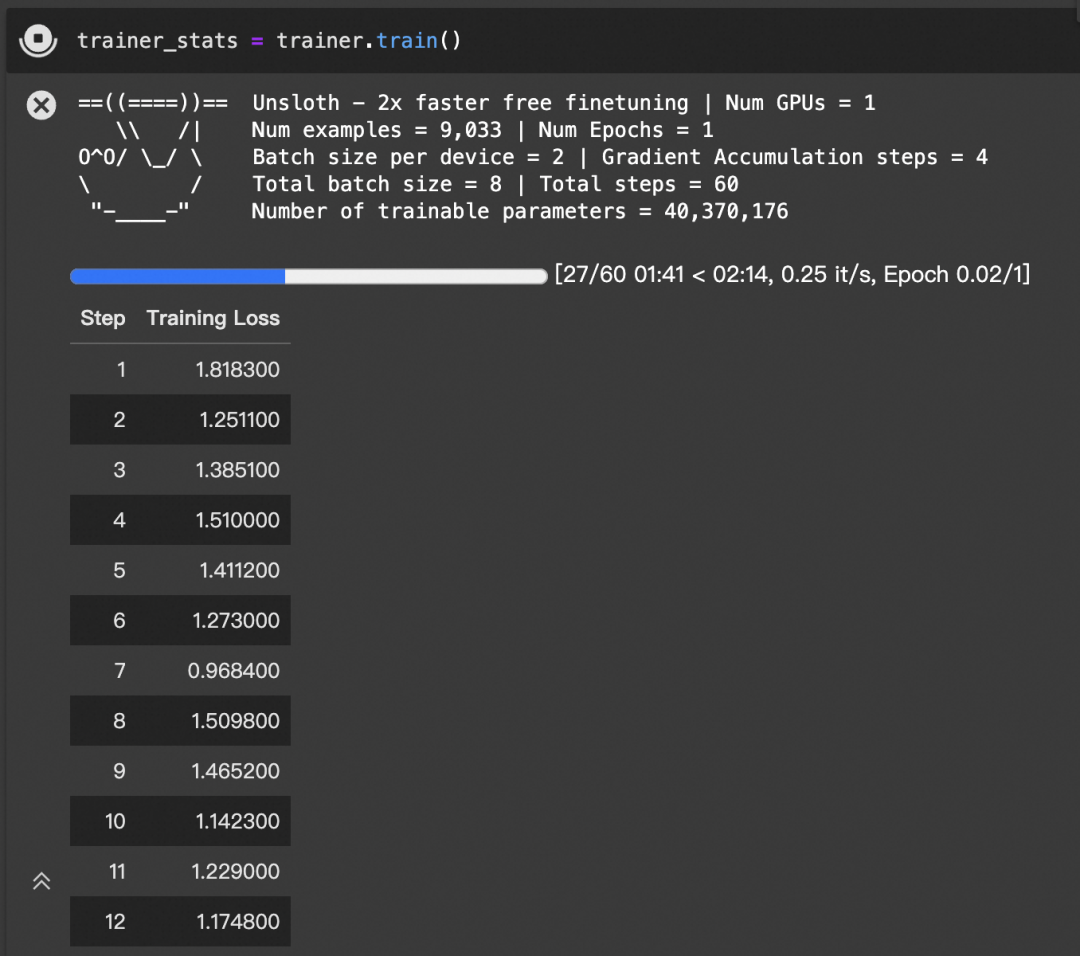Clear output with the X icon
The image size is (1080, 956).
point(41,105)
